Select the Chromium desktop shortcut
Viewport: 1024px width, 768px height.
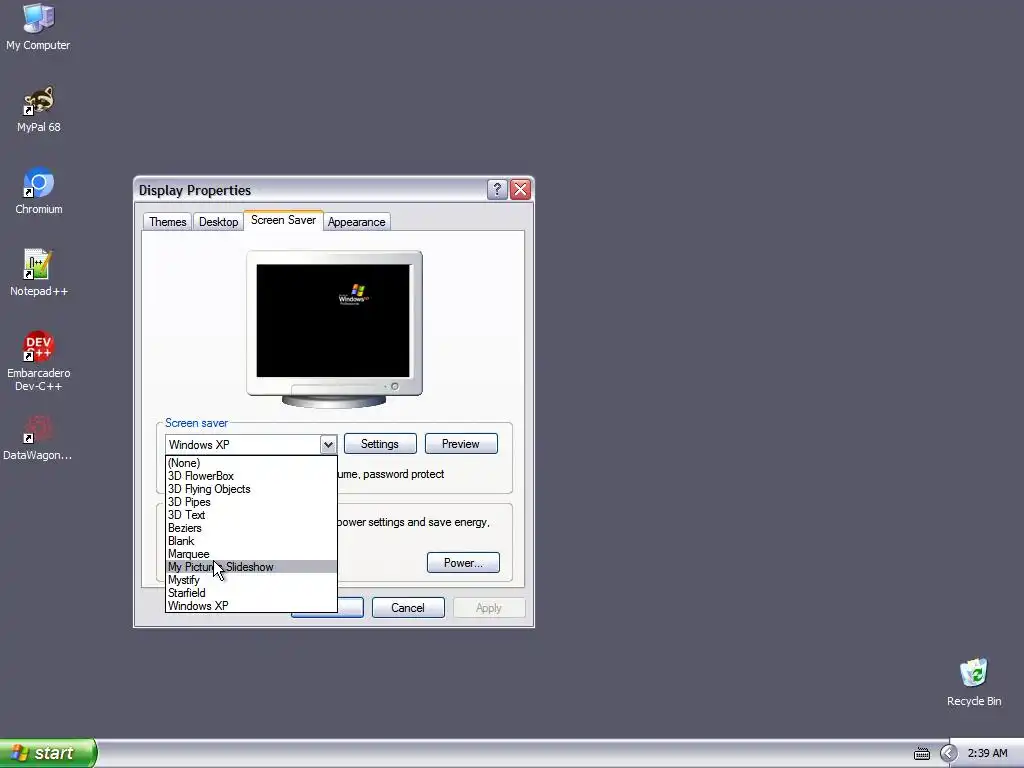point(39,191)
